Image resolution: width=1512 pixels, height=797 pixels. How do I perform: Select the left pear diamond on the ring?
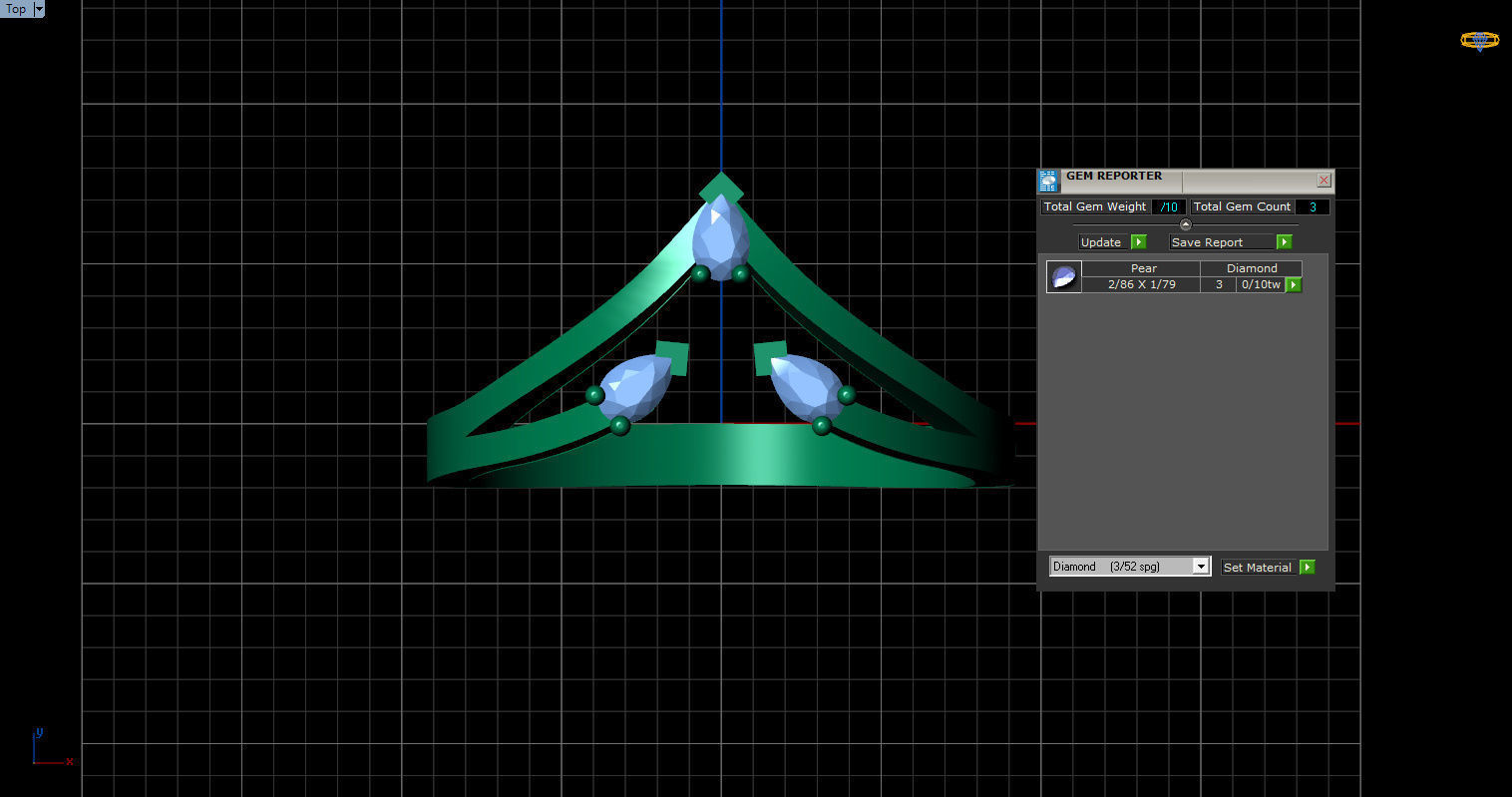point(634,388)
